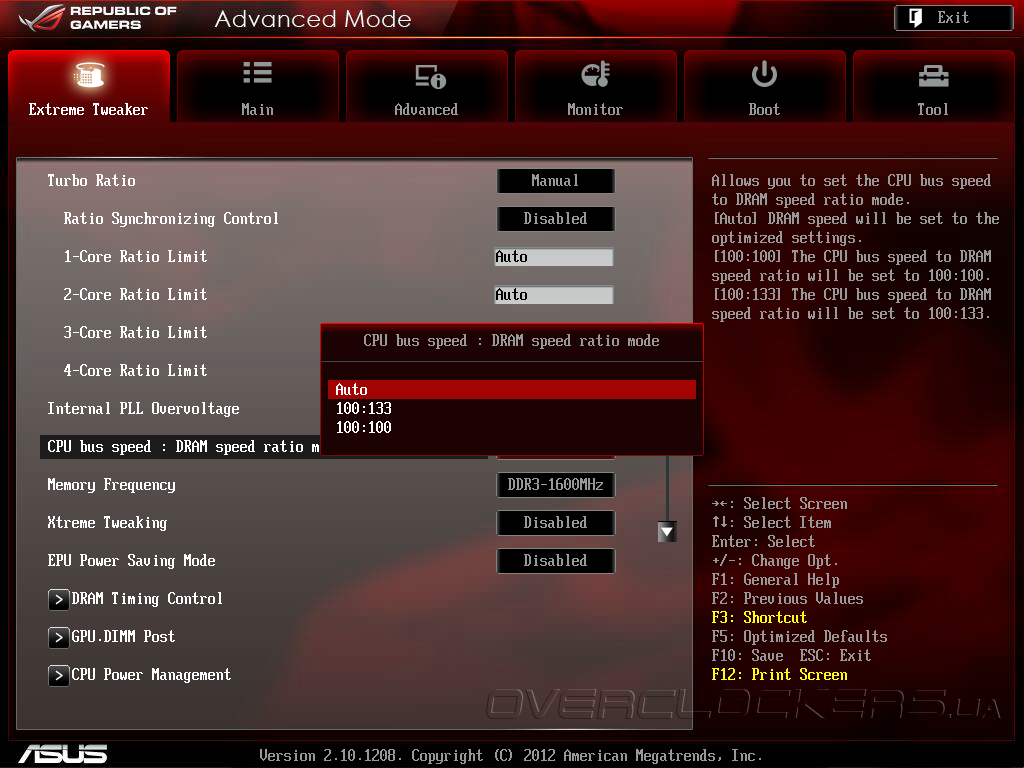Open Ratio Synchronizing Control Disabled dropdown

(x=555, y=219)
